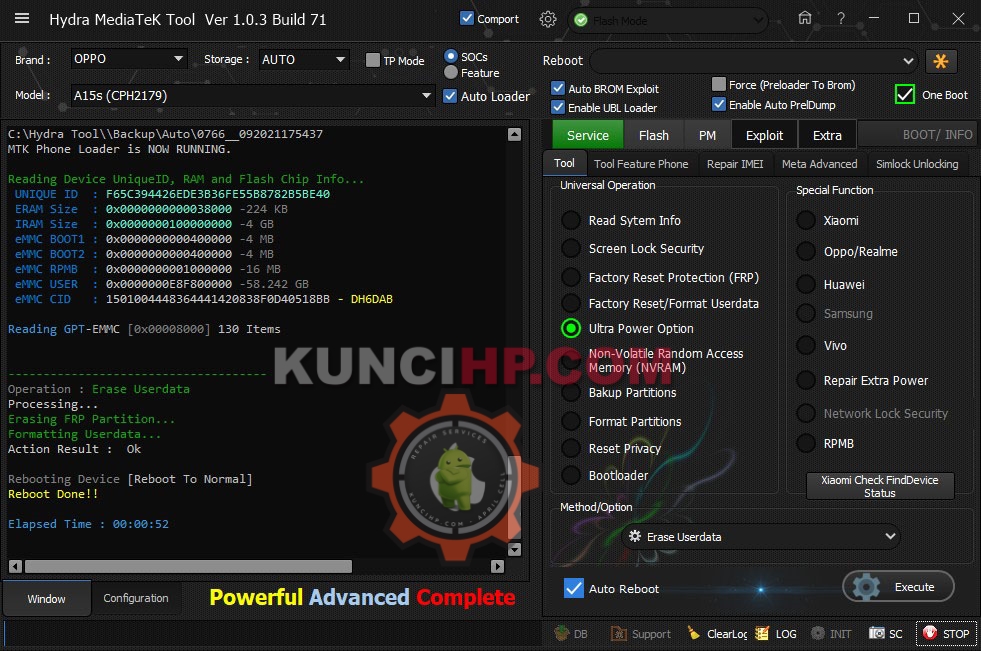The width and height of the screenshot is (981, 651).
Task: Uncheck Auto BROM Exploit
Action: coord(558,88)
